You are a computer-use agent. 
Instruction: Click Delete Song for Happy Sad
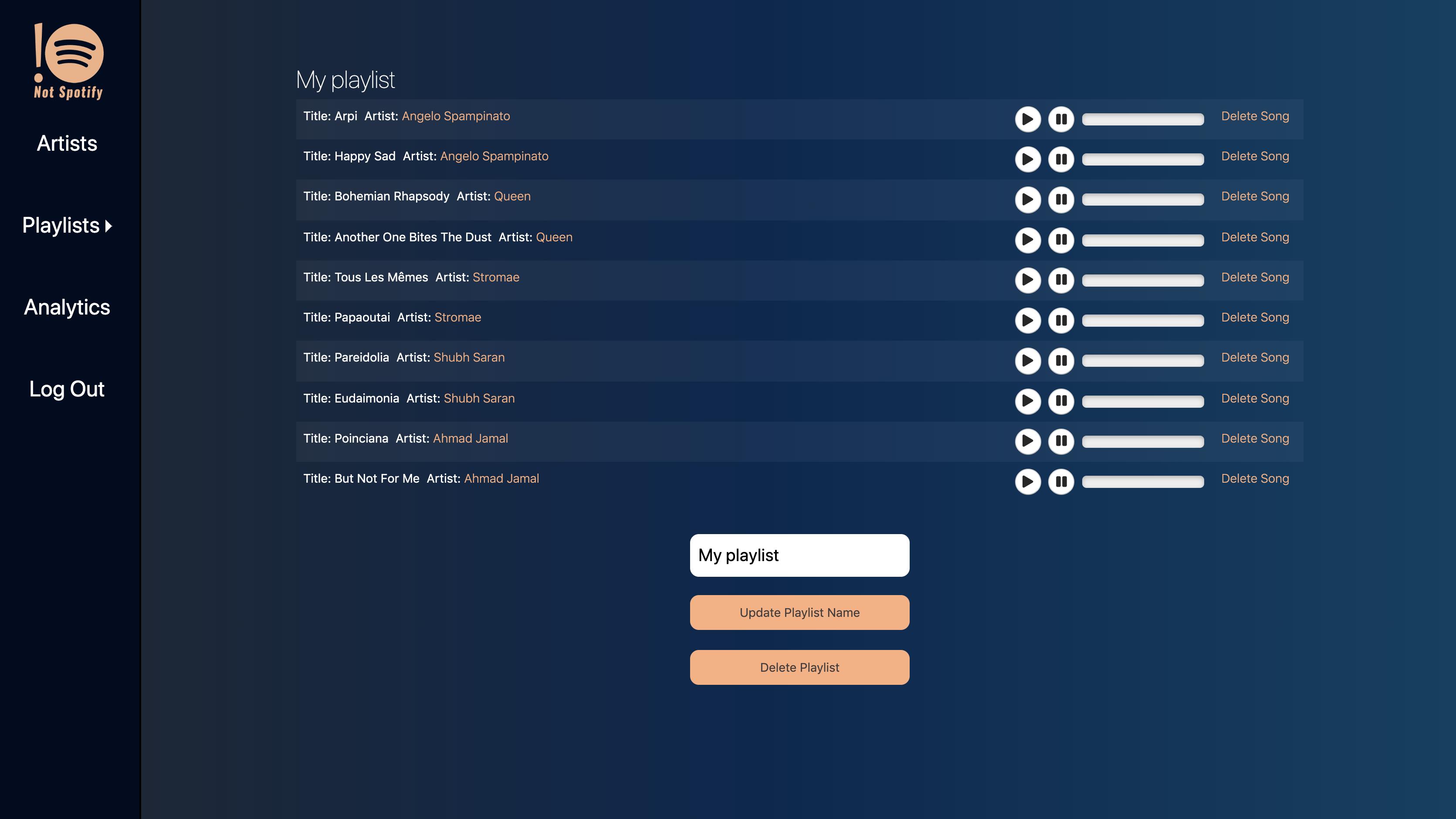(1254, 156)
